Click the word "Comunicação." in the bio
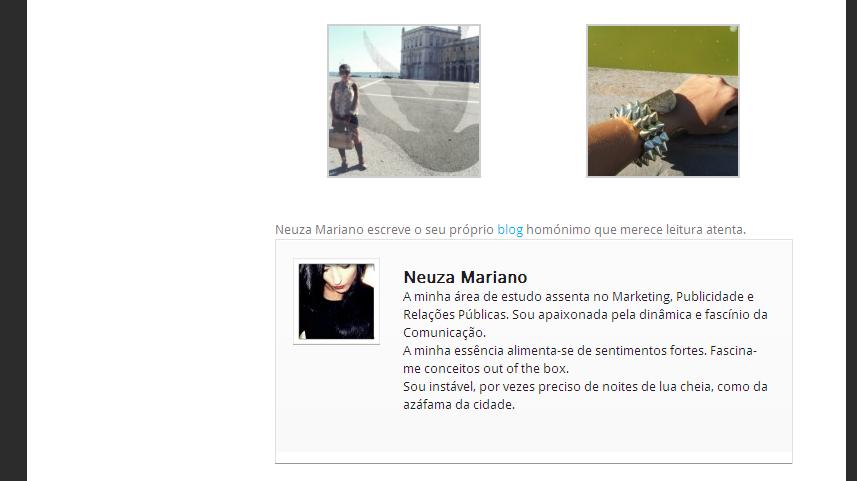 tap(444, 332)
